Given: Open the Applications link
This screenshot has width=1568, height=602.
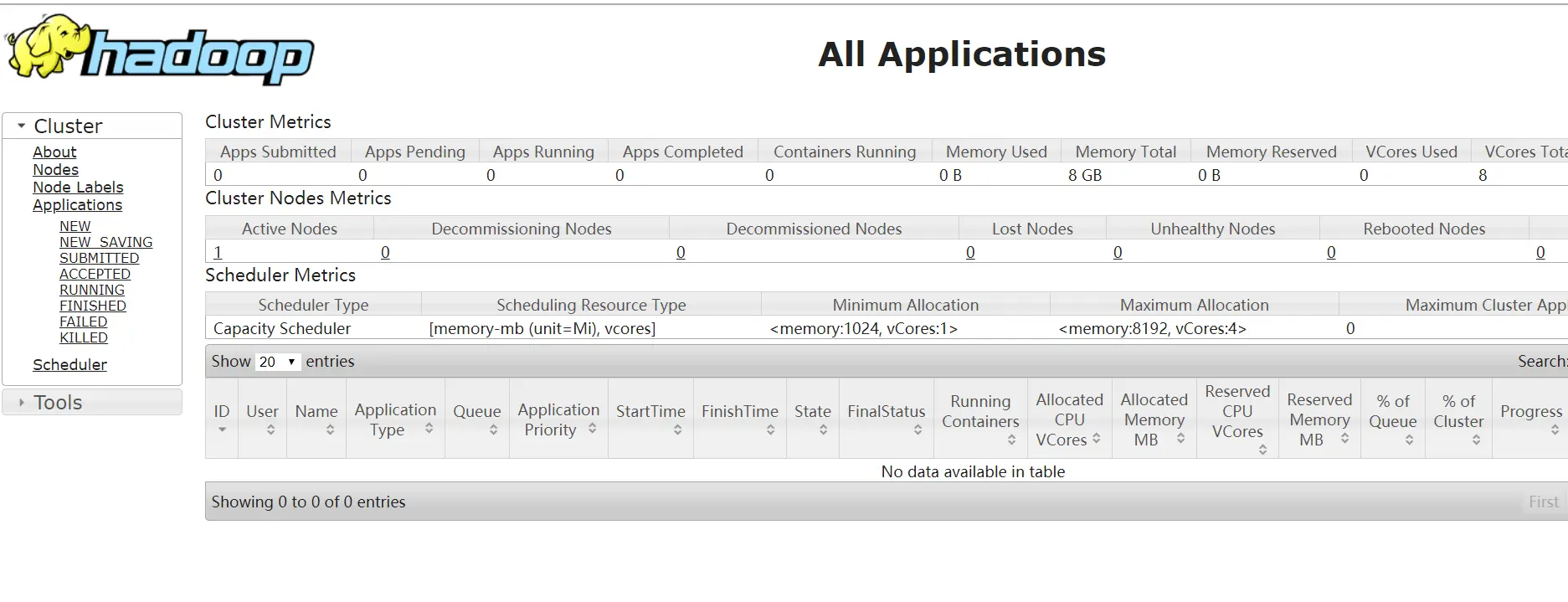Looking at the screenshot, I should click(x=77, y=205).
